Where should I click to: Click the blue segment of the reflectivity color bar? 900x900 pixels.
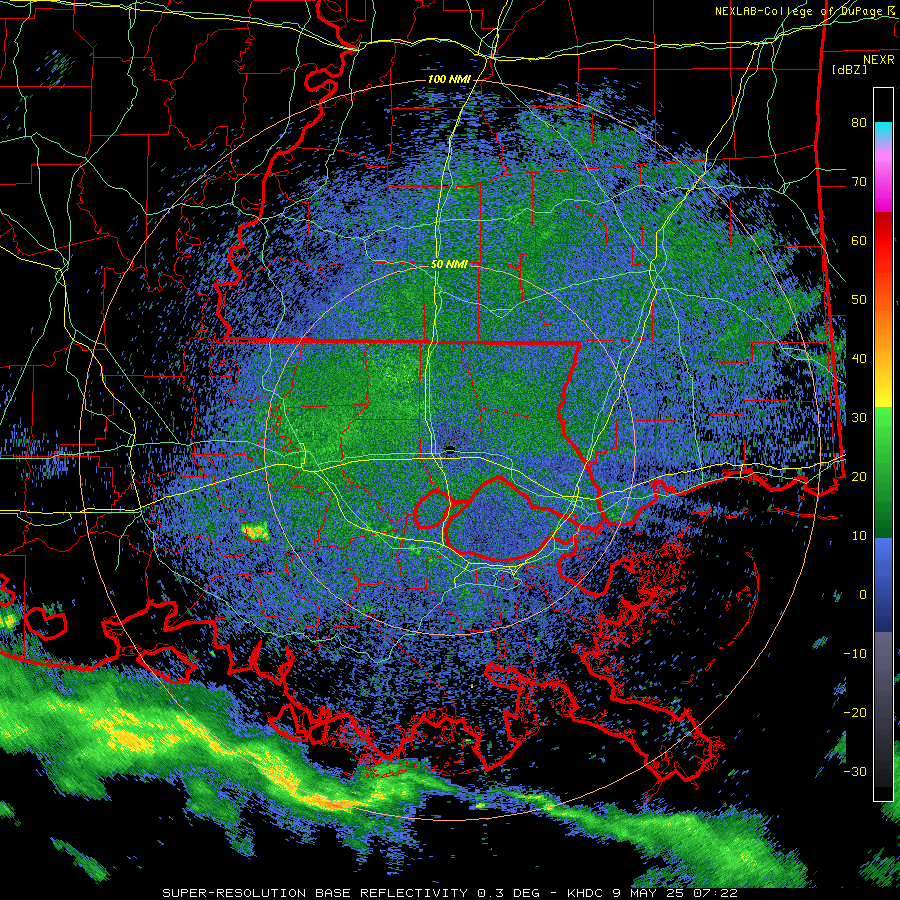point(883,584)
